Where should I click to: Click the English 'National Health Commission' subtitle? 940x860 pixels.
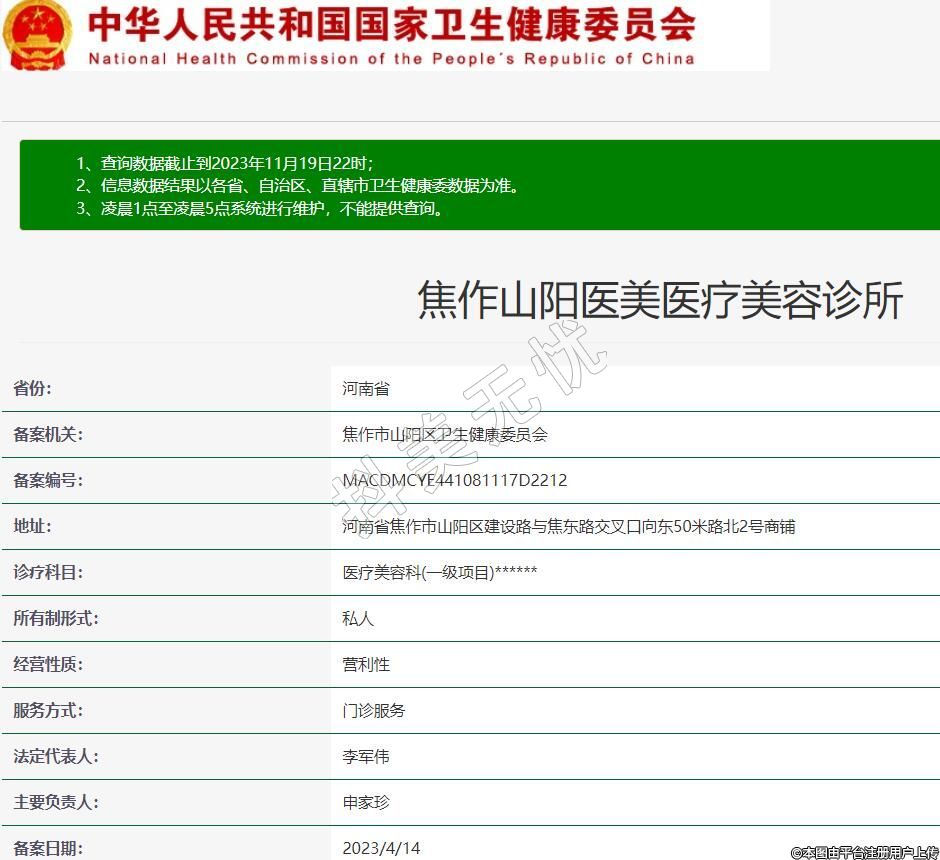pos(391,58)
